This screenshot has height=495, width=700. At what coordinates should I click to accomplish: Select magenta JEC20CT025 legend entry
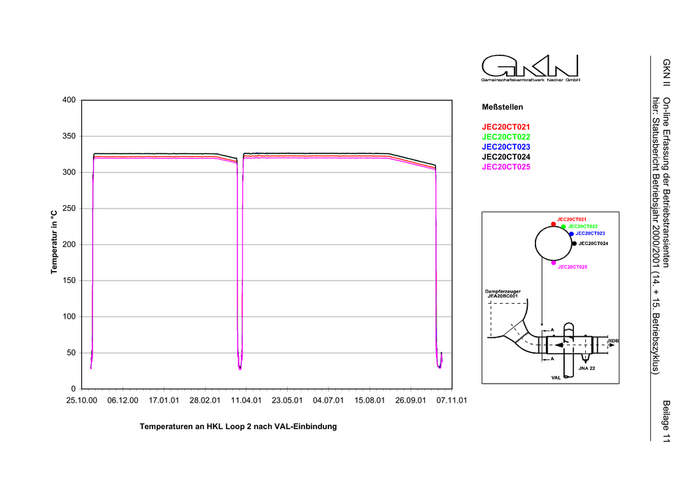click(x=506, y=167)
